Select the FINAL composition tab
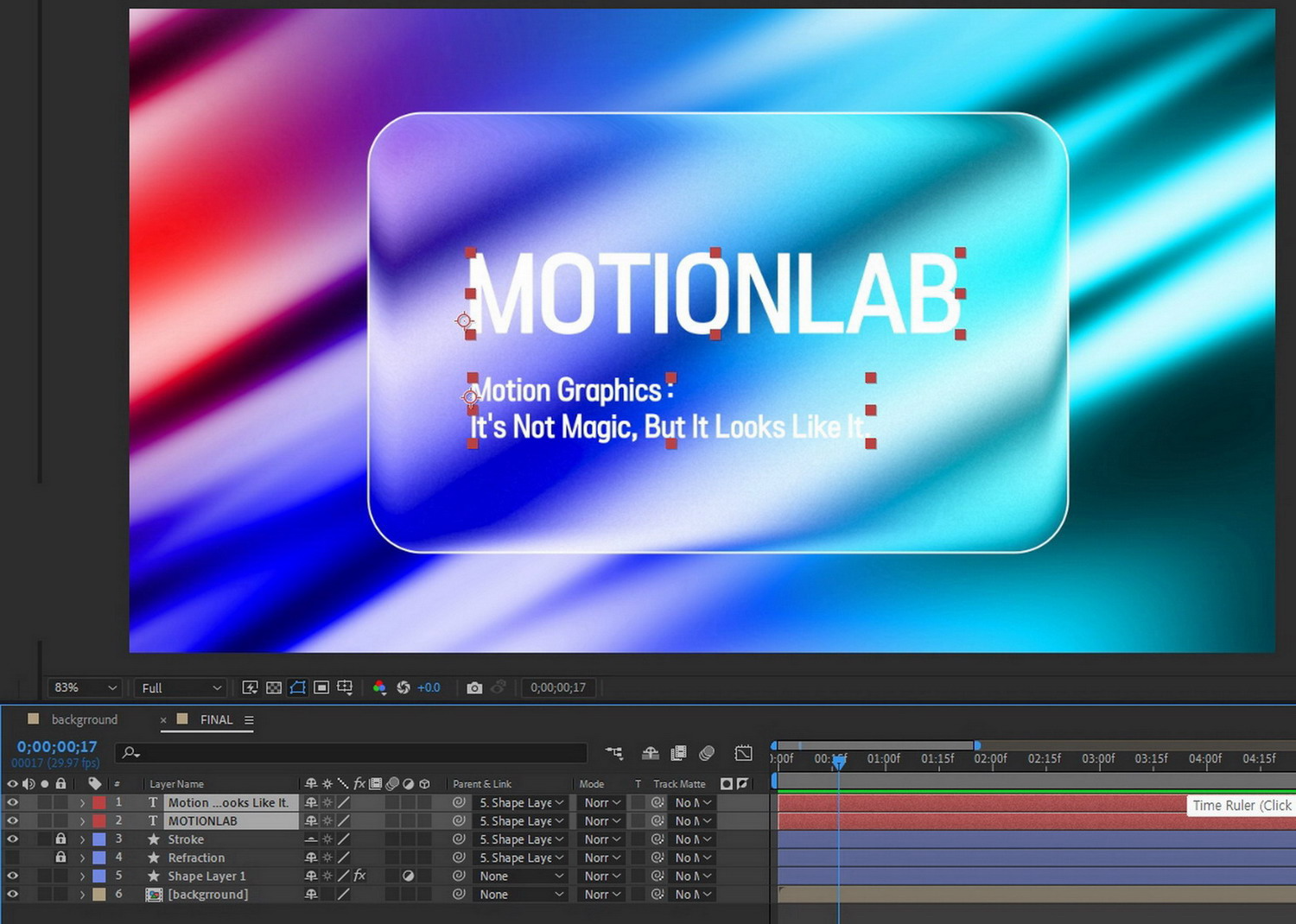The width and height of the screenshot is (1296, 924). 216,719
